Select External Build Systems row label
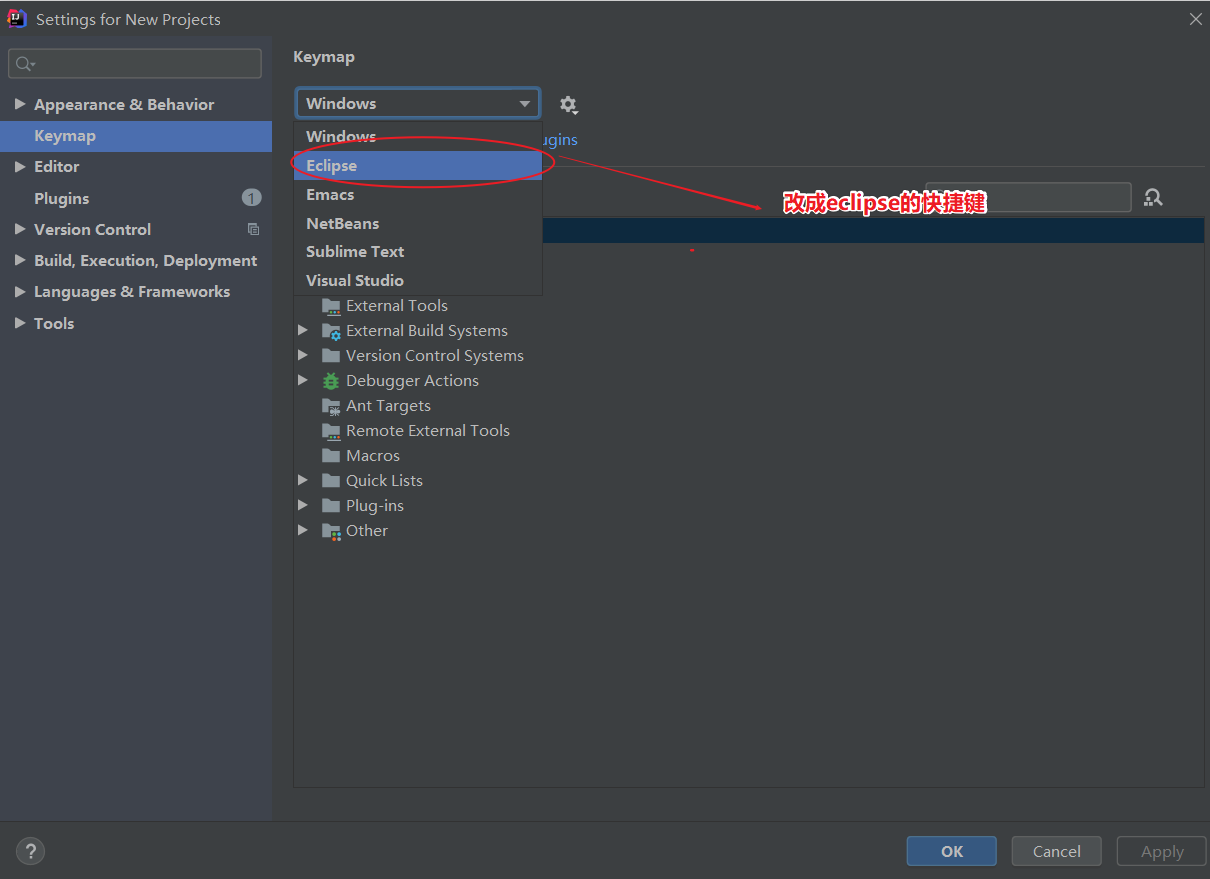The image size is (1210, 879). tap(427, 331)
